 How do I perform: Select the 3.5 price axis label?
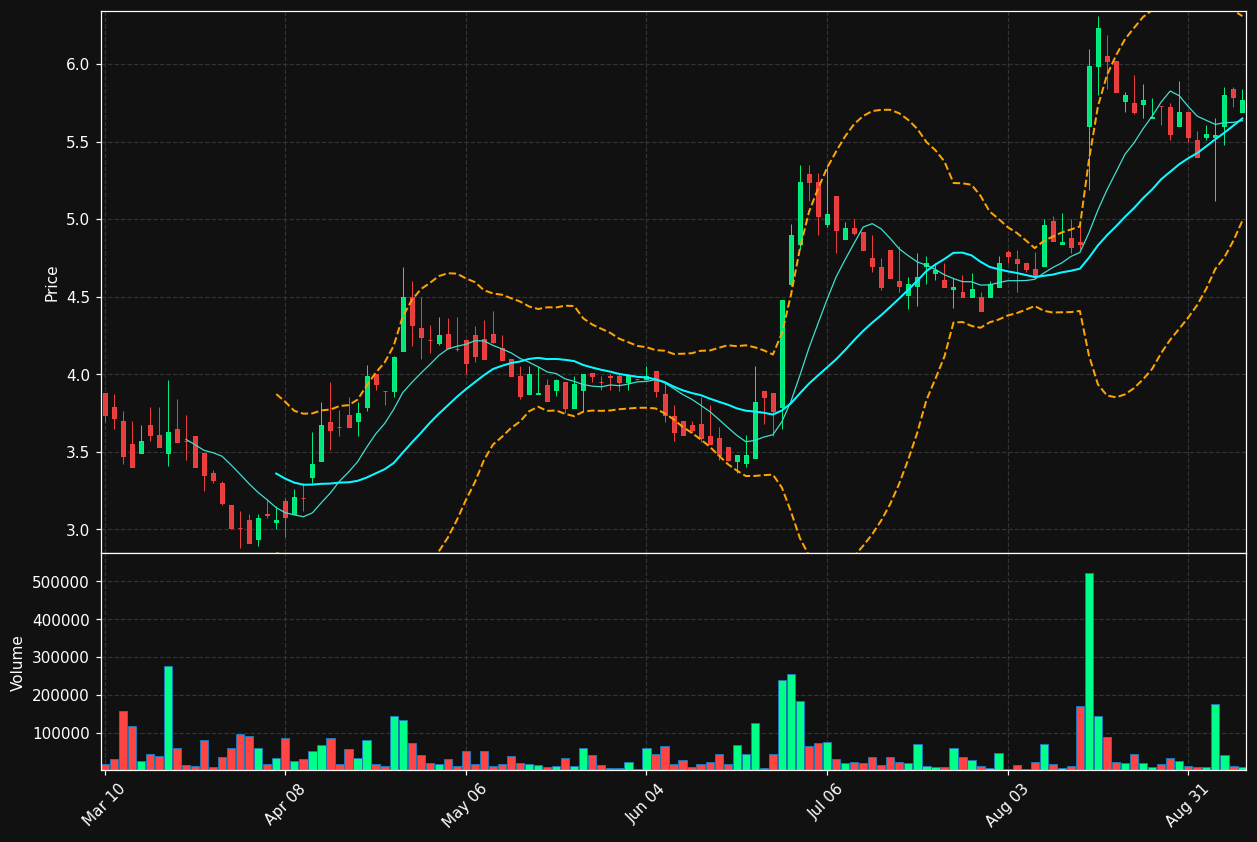click(x=77, y=453)
